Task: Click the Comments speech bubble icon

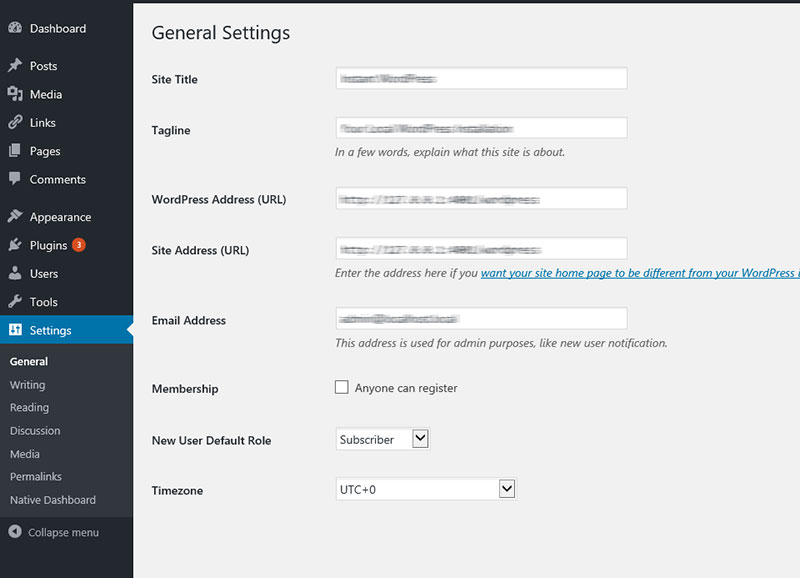Action: [15, 179]
